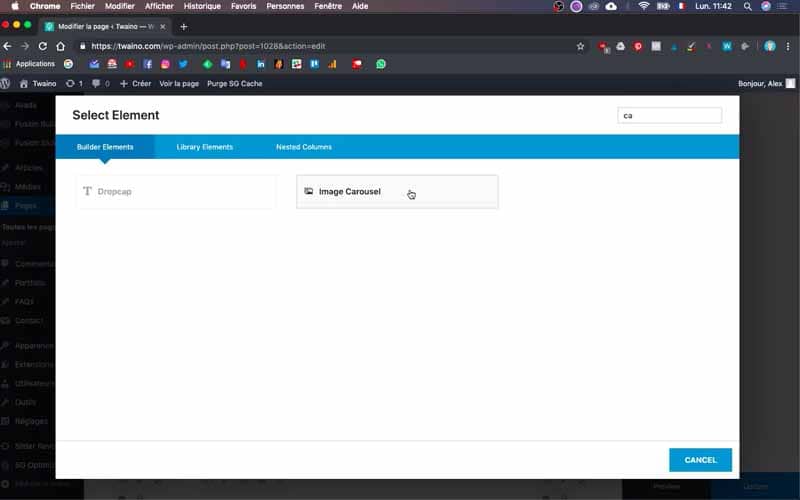800x500 pixels.
Task: Open the Chrome three-dot menu
Action: click(x=788, y=46)
